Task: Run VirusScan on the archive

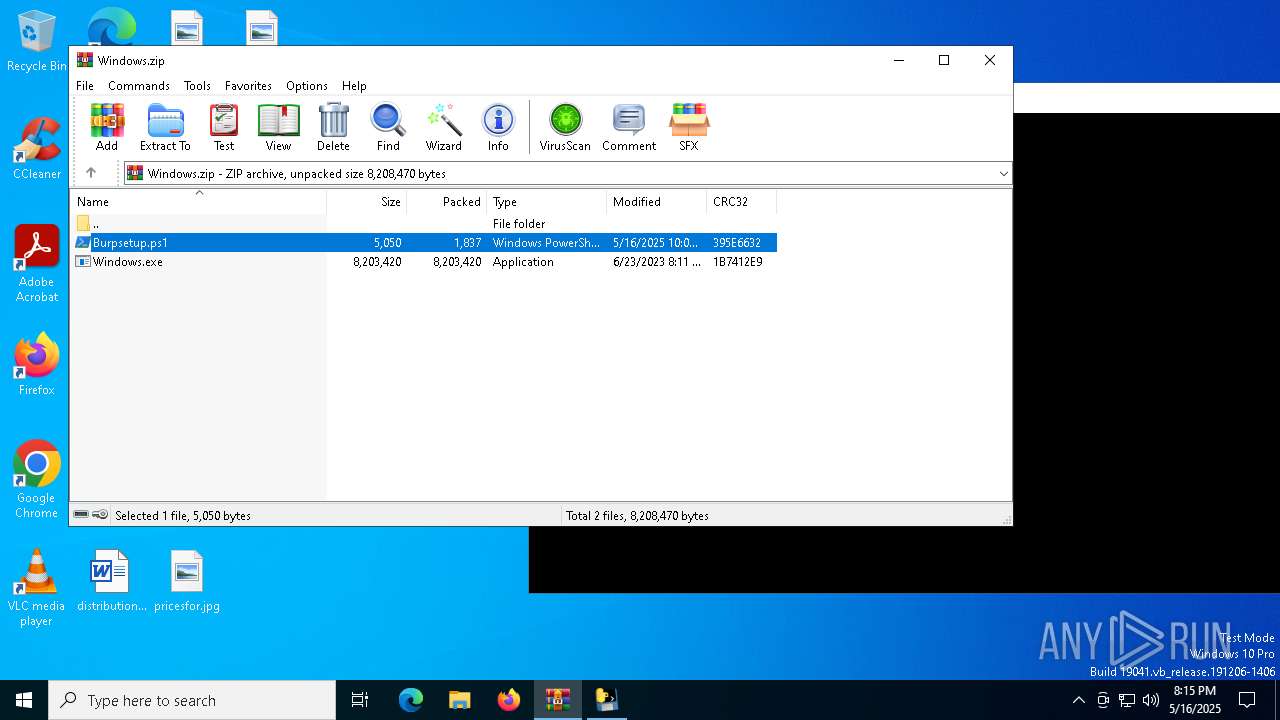Action: pos(565,127)
